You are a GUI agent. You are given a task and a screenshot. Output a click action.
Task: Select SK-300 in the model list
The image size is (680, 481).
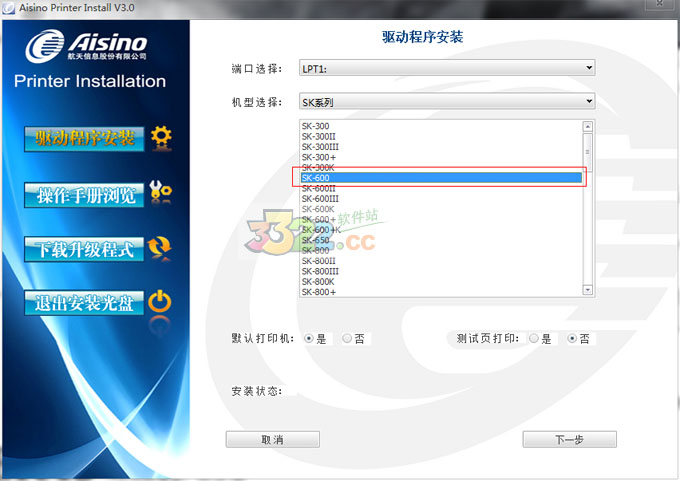coord(441,126)
